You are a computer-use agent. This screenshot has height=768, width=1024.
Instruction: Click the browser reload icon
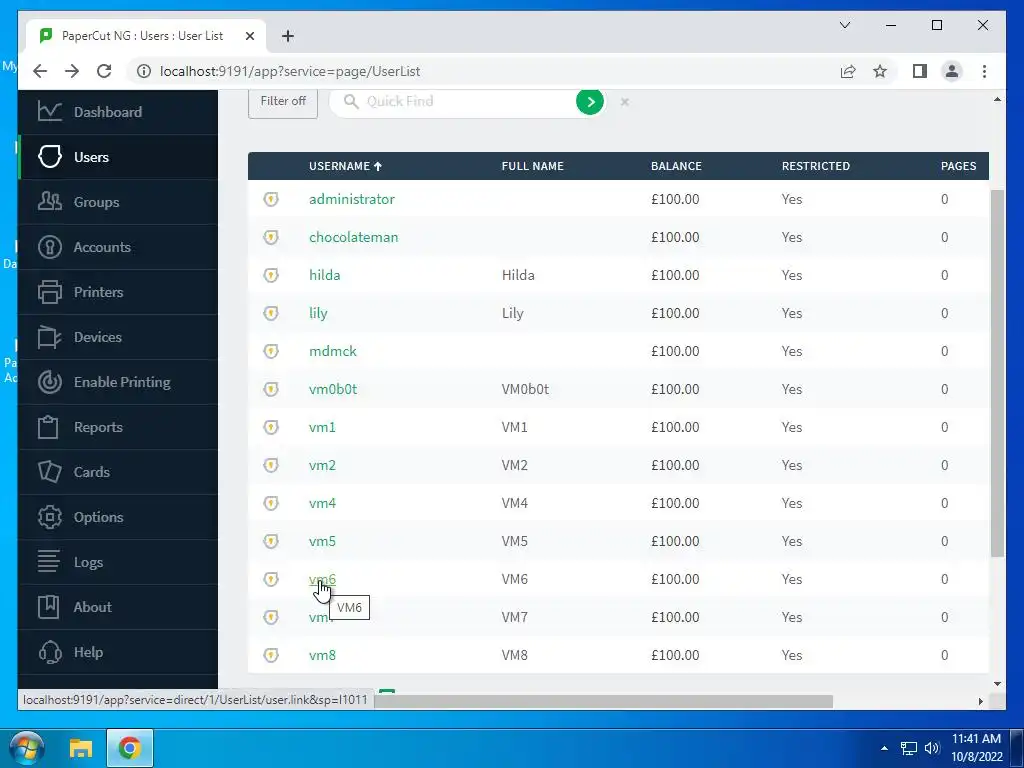pos(104,71)
